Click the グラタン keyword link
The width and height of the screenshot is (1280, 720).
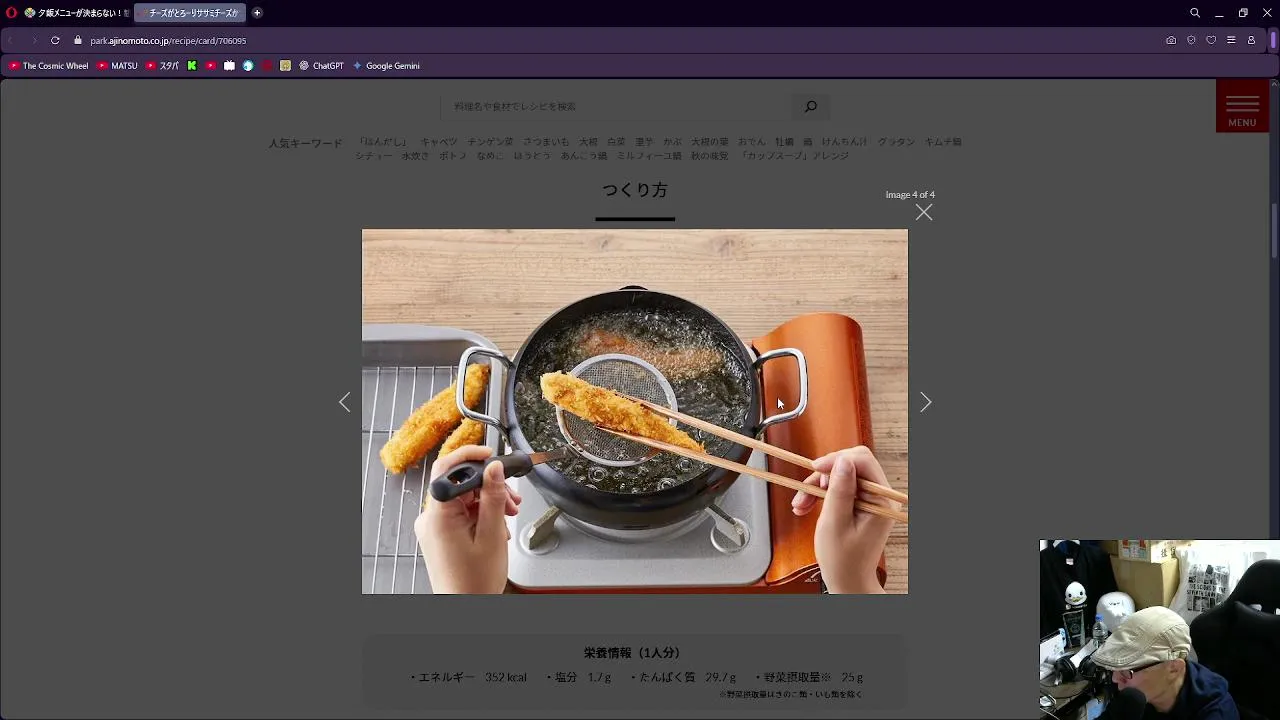[896, 142]
